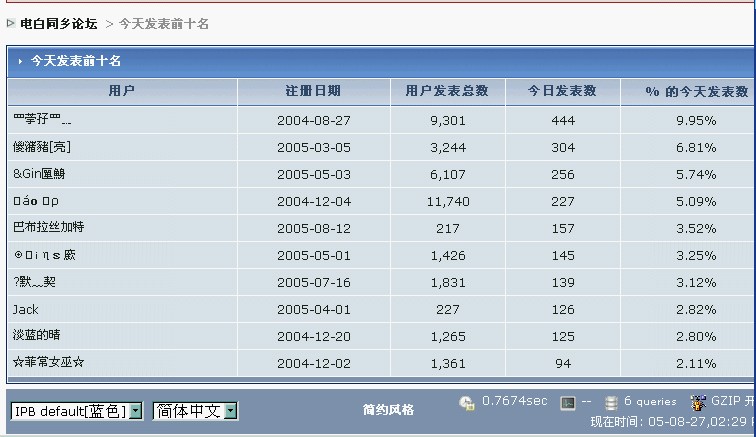Click the 6 queries text in footer
The width and height of the screenshot is (756, 437).
pos(650,402)
